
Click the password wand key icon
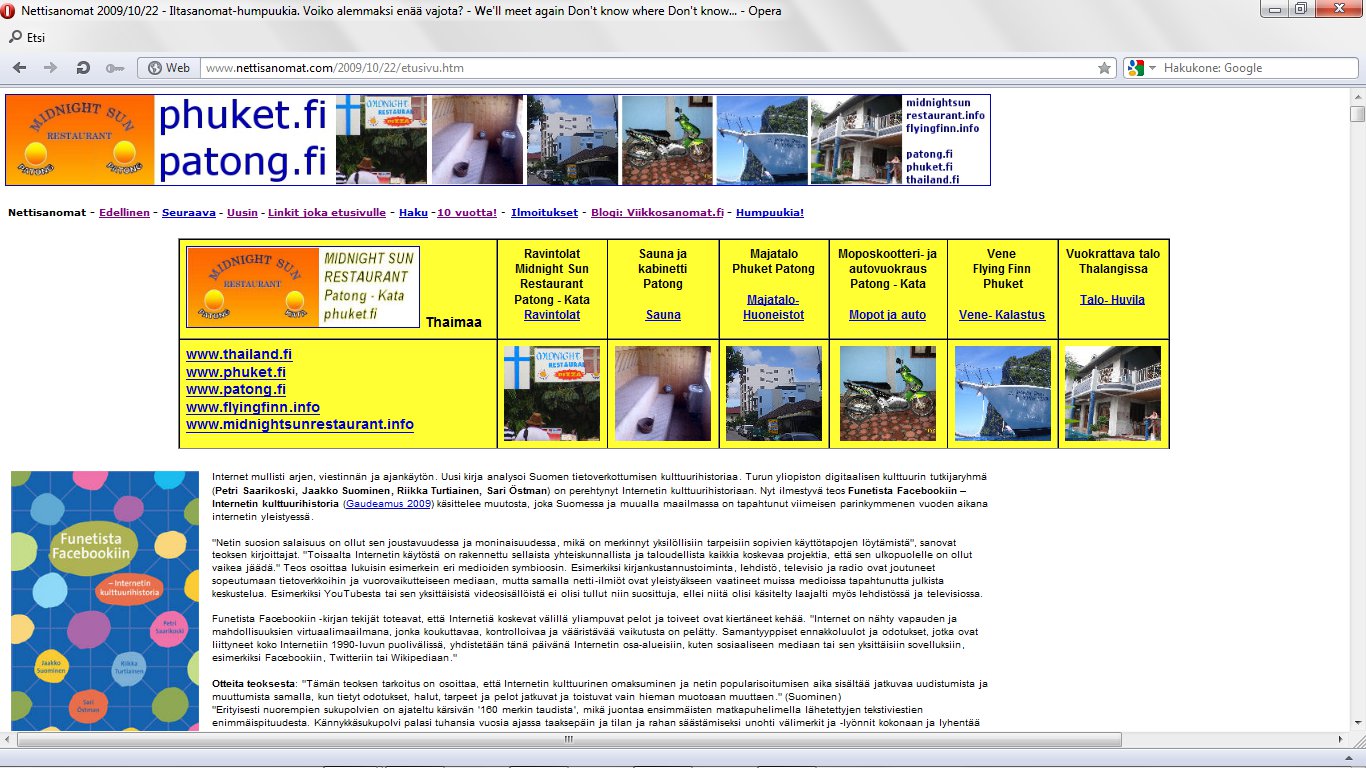(114, 68)
